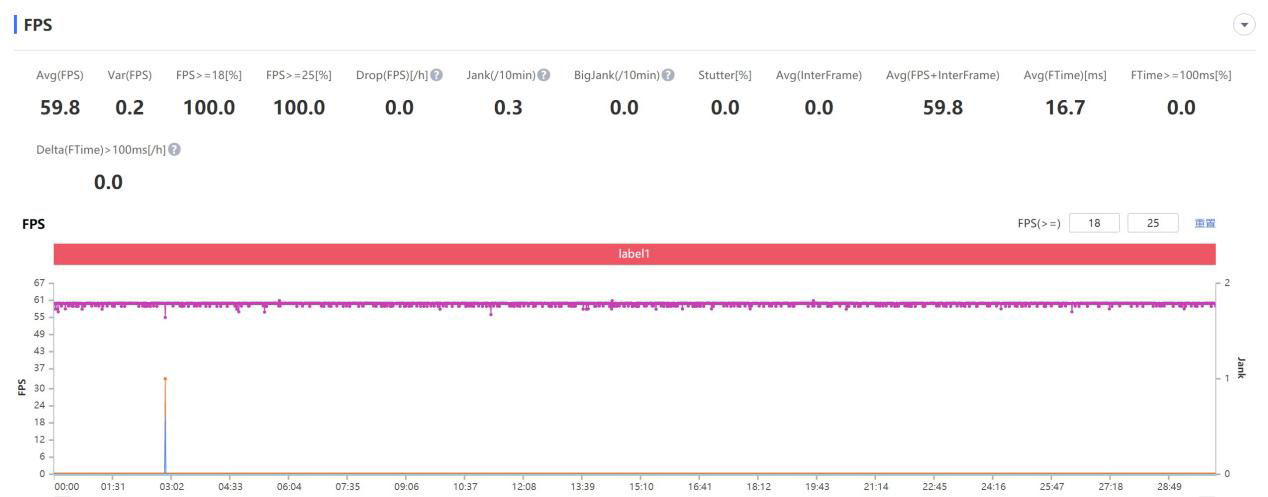This screenshot has width=1268, height=497.
Task: Click the Avg(FPS) value 59.8
Action: point(60,108)
